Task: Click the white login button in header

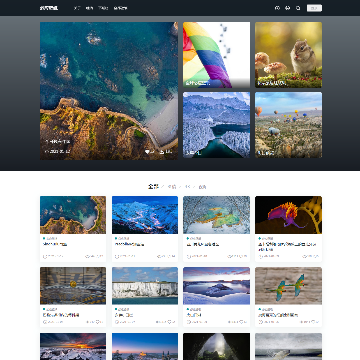Action: click(314, 8)
